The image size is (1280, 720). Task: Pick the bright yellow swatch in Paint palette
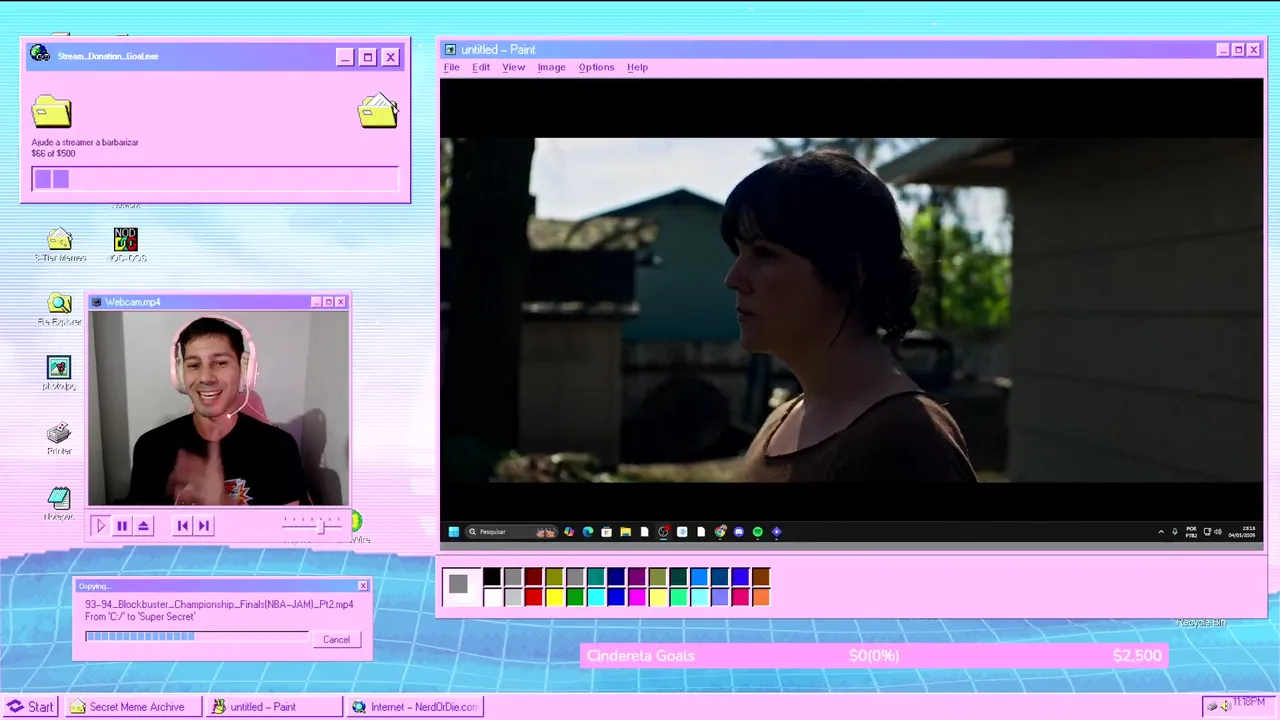554,598
